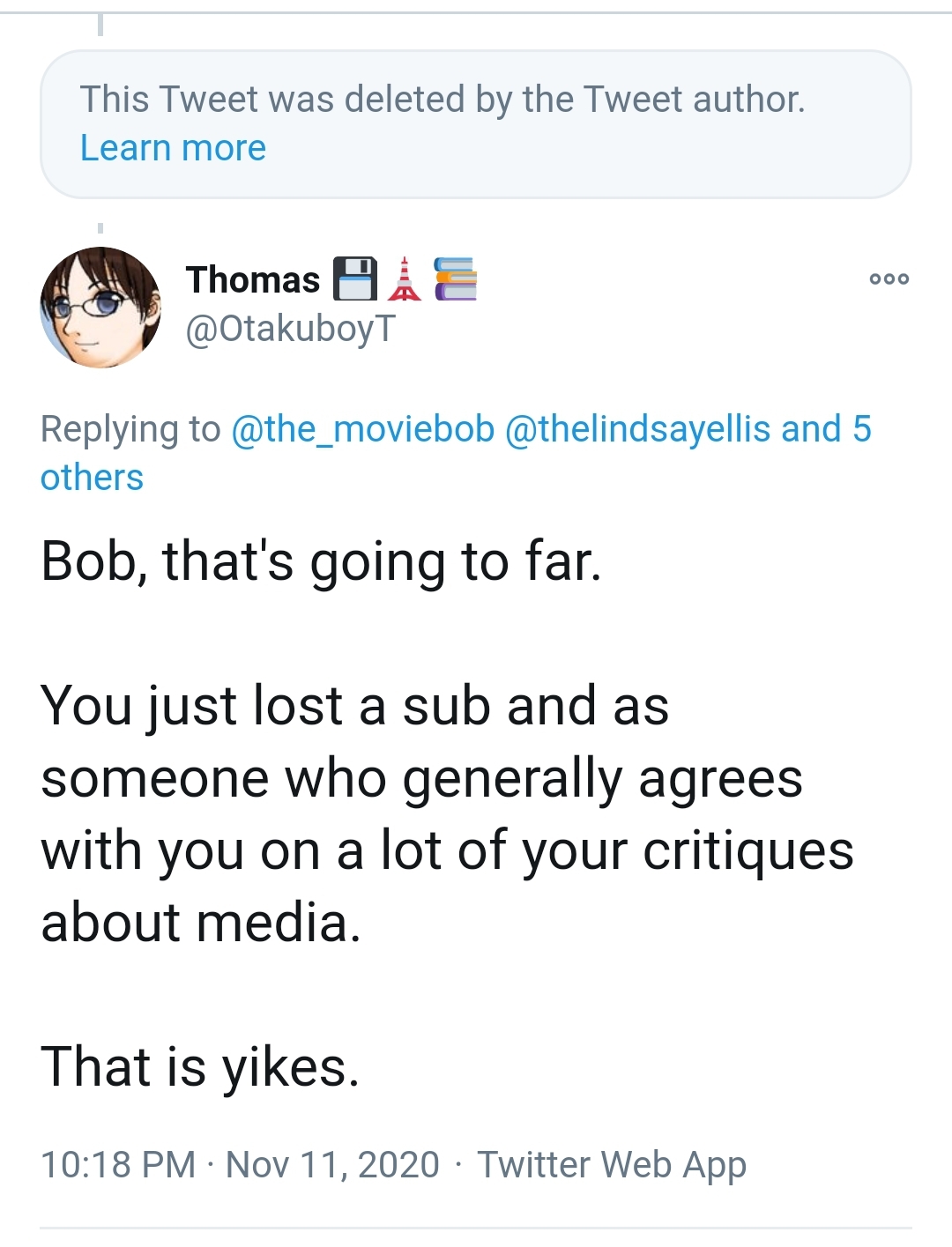This screenshot has width=952, height=1247.
Task: Click the @OtakuboyT handle
Action: 291,329
